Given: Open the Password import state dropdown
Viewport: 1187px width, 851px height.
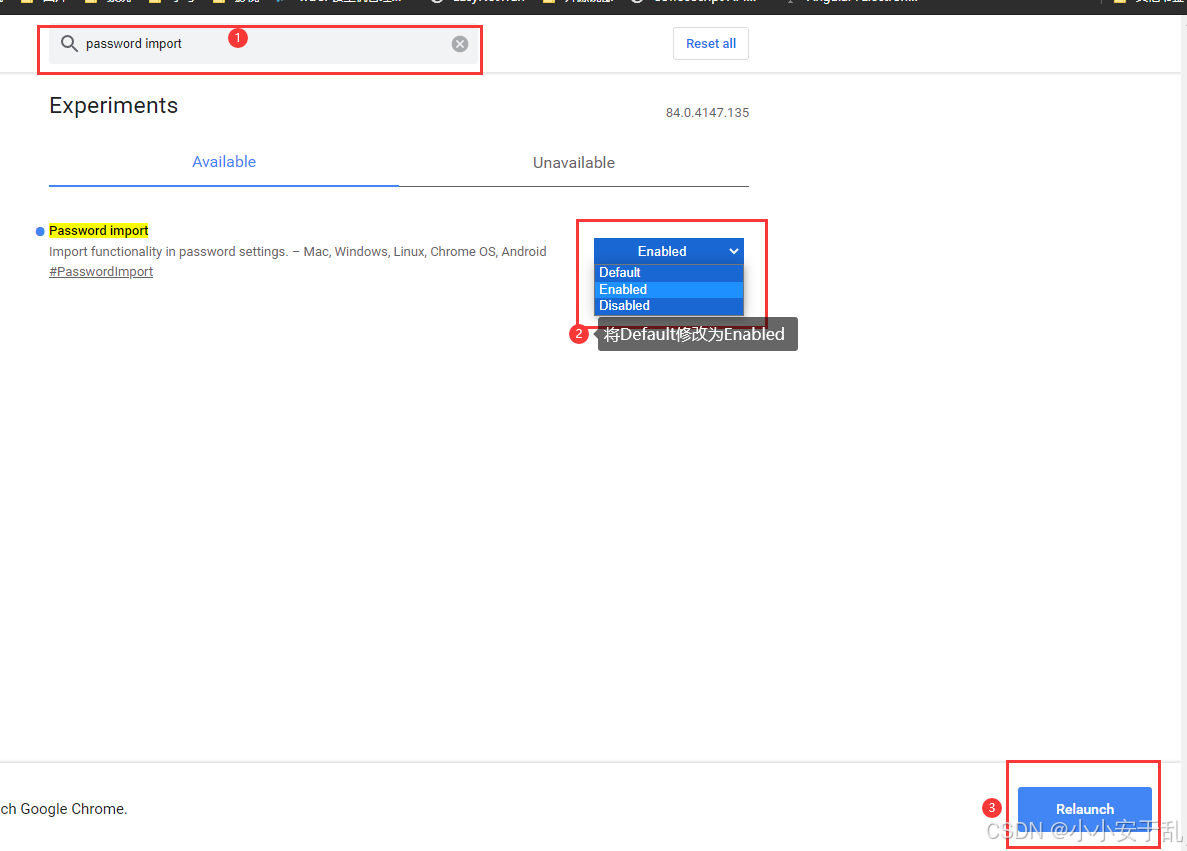Looking at the screenshot, I should click(668, 251).
